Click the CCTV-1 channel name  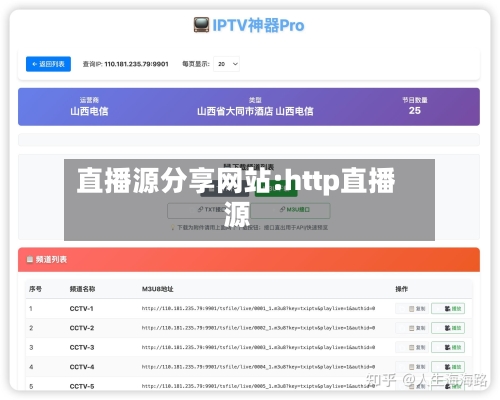(x=81, y=309)
